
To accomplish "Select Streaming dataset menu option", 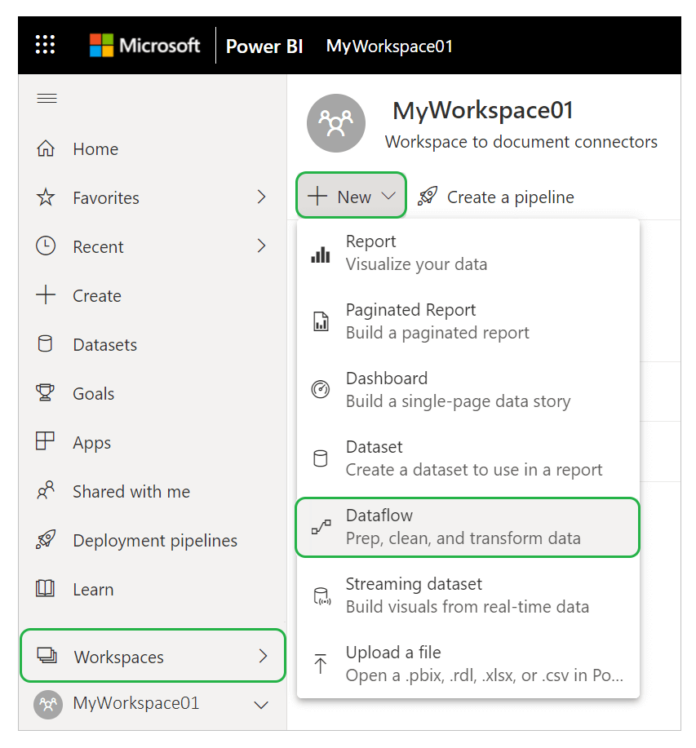I will [467, 595].
